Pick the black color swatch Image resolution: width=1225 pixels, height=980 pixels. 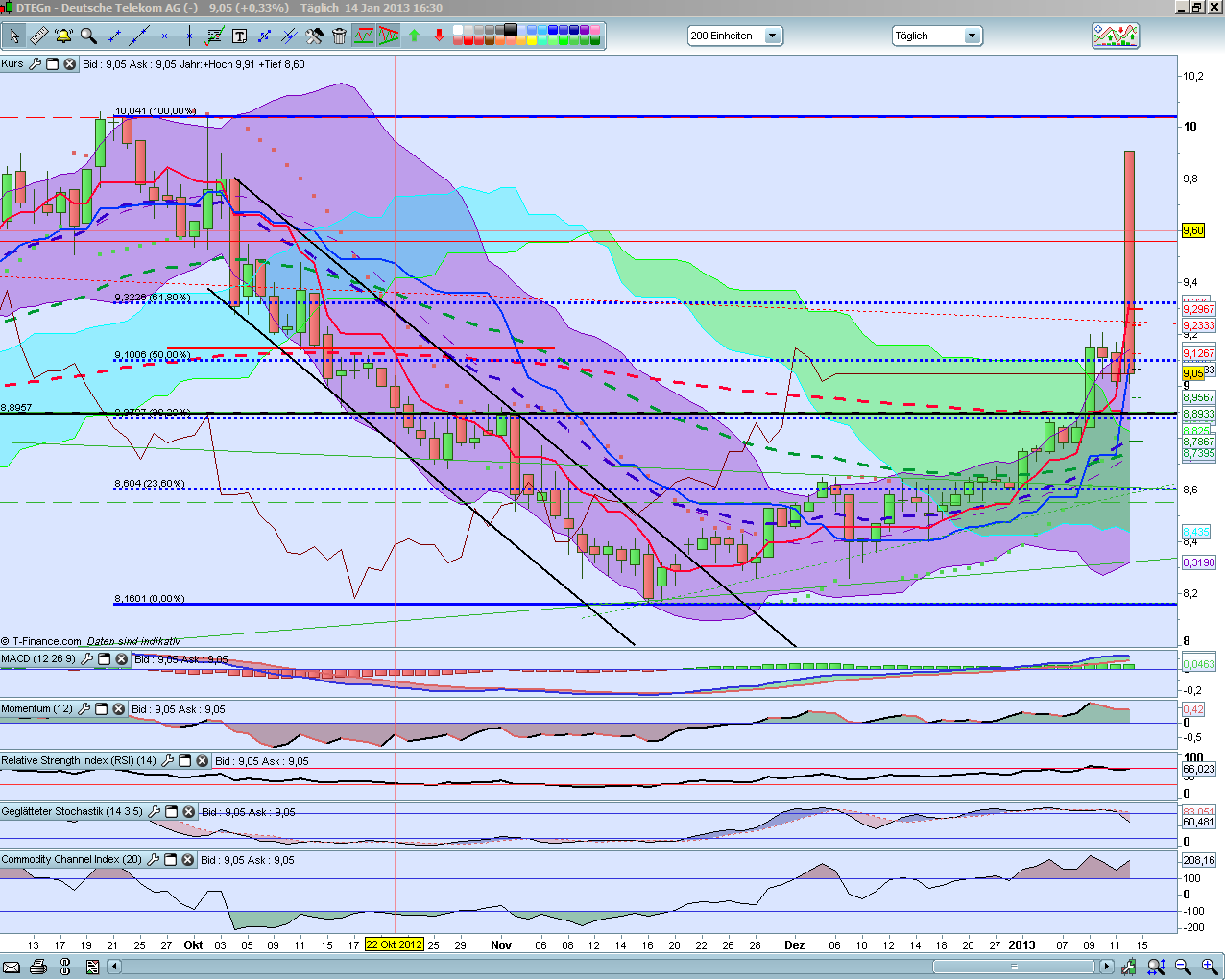(510, 30)
